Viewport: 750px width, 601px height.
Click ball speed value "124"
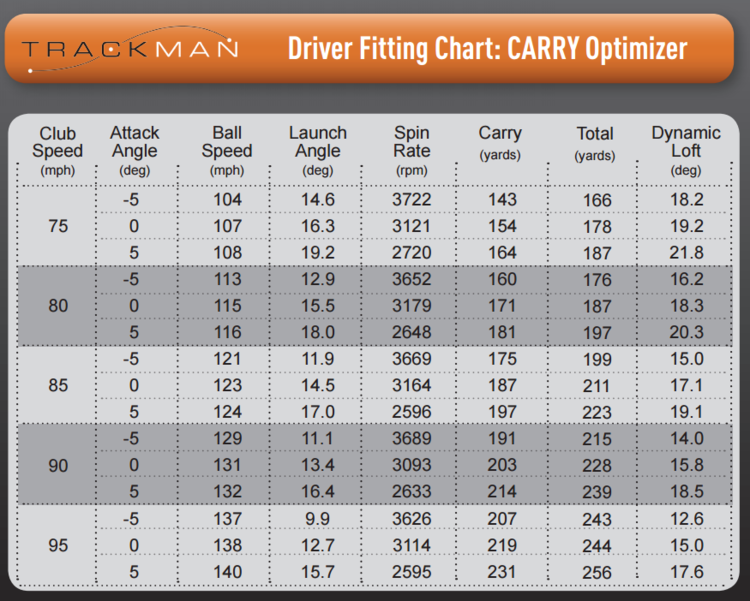pyautogui.click(x=227, y=412)
